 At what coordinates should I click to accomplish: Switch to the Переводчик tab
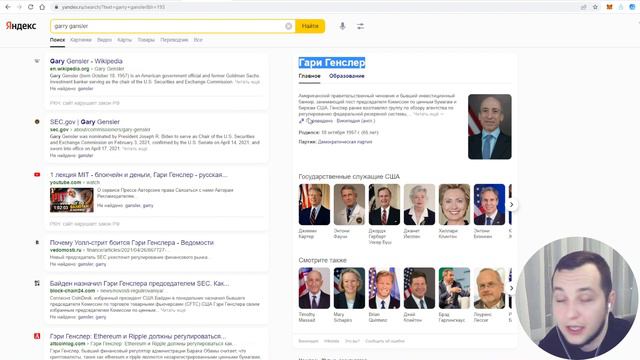[x=174, y=40]
